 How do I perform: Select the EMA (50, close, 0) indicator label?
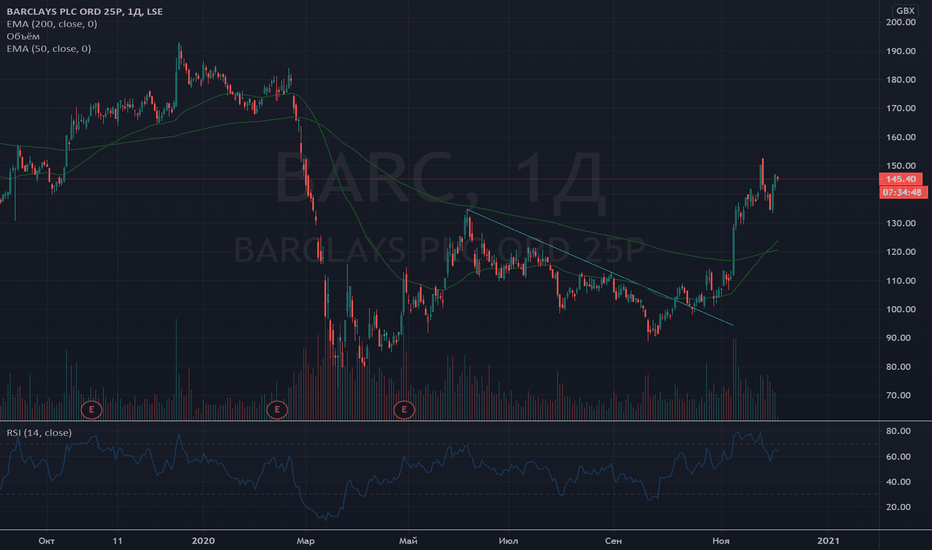(x=49, y=49)
